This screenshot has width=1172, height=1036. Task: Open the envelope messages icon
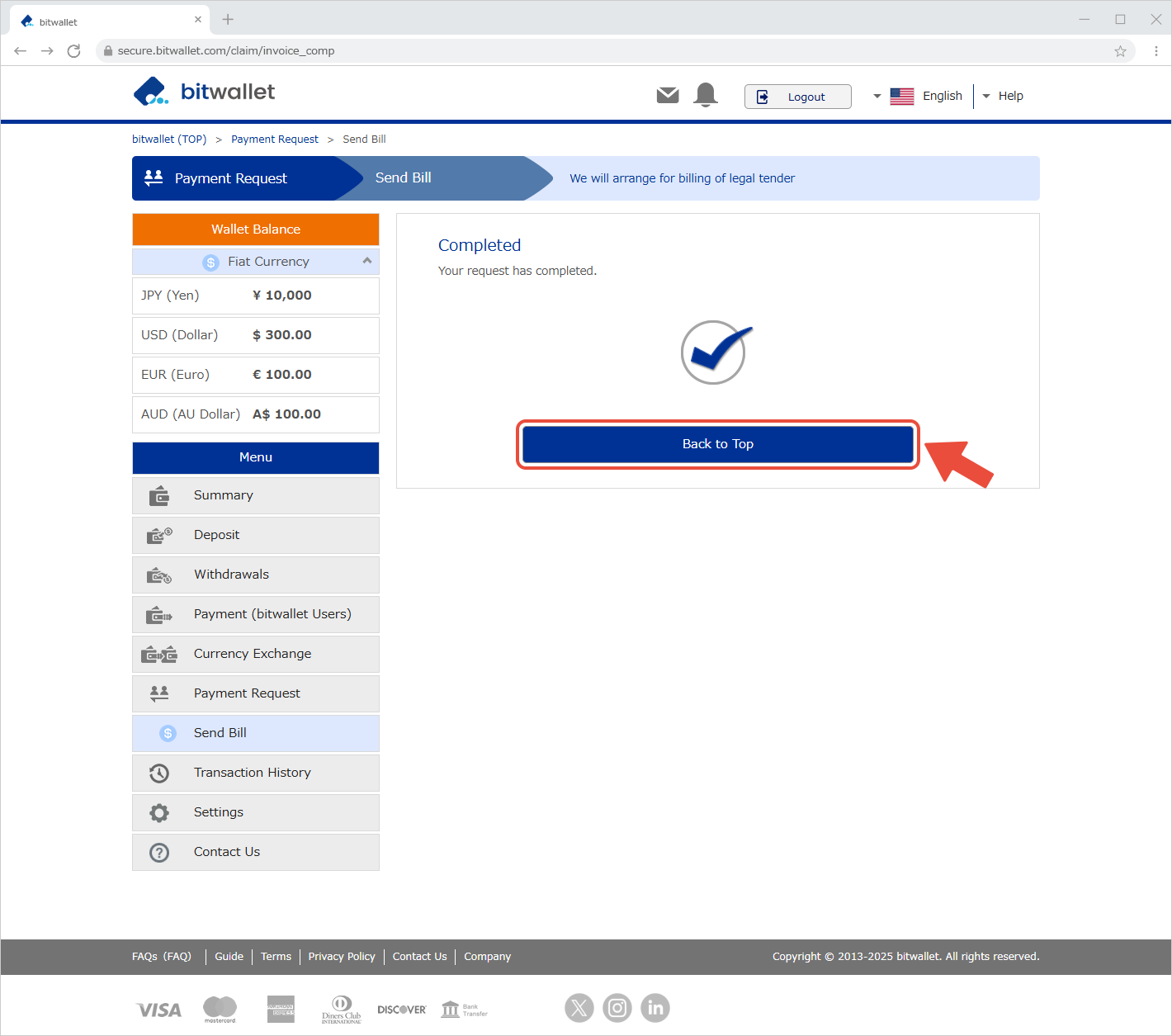pos(668,96)
